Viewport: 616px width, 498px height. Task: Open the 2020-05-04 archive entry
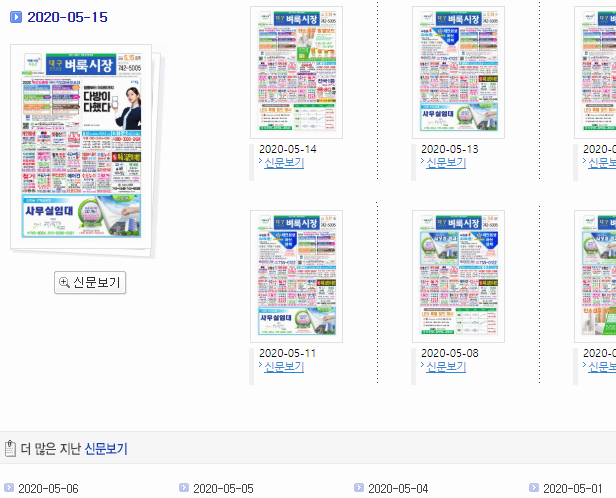(x=398, y=489)
